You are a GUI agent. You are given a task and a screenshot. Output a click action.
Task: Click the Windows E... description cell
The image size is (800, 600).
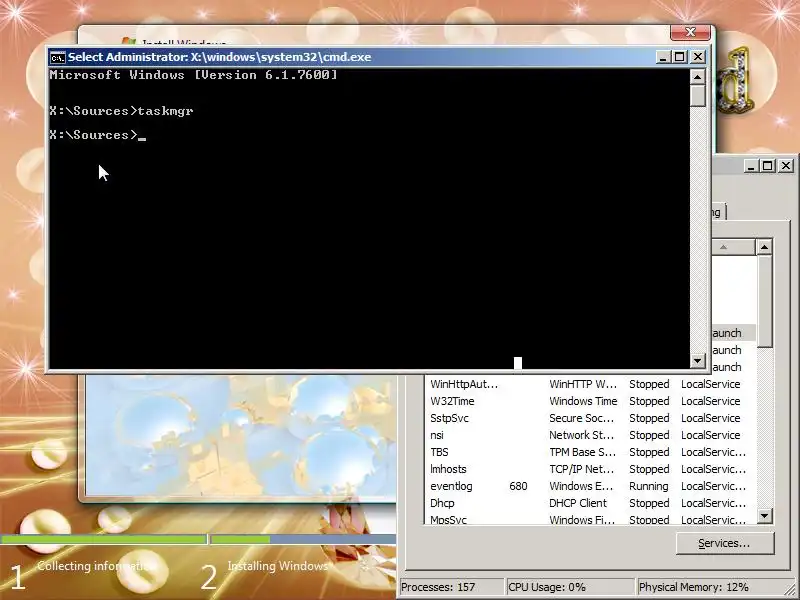pyautogui.click(x=581, y=486)
